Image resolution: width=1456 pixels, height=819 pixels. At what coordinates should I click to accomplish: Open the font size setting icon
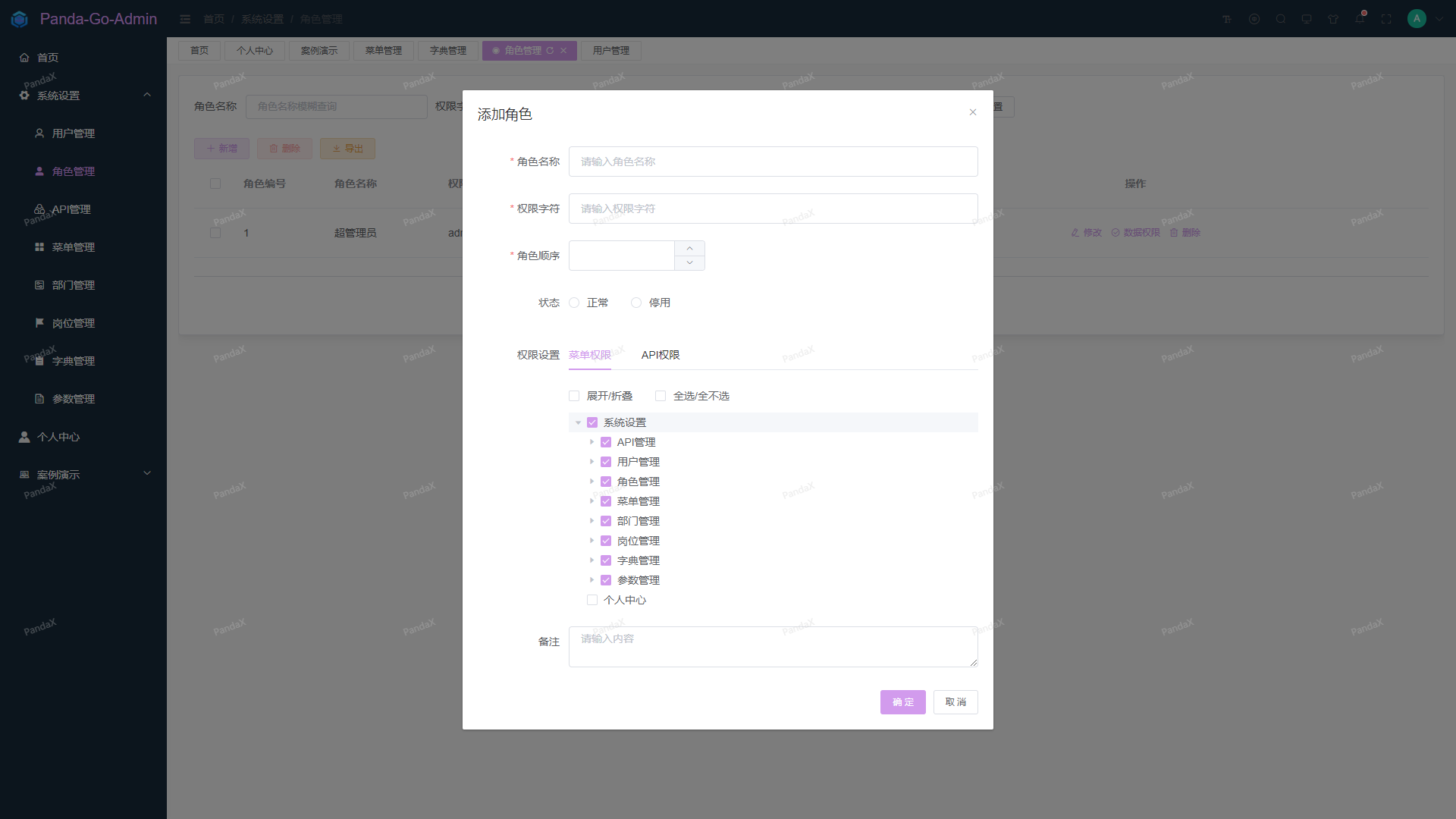tap(1227, 19)
